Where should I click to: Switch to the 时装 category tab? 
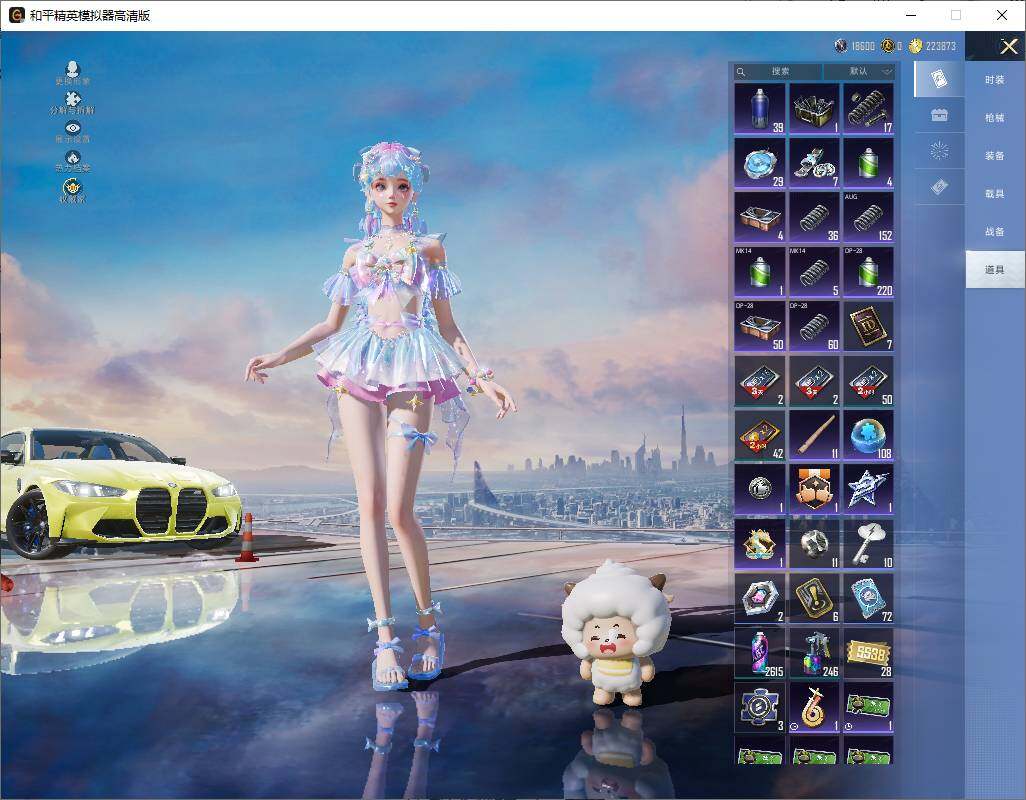[x=995, y=80]
